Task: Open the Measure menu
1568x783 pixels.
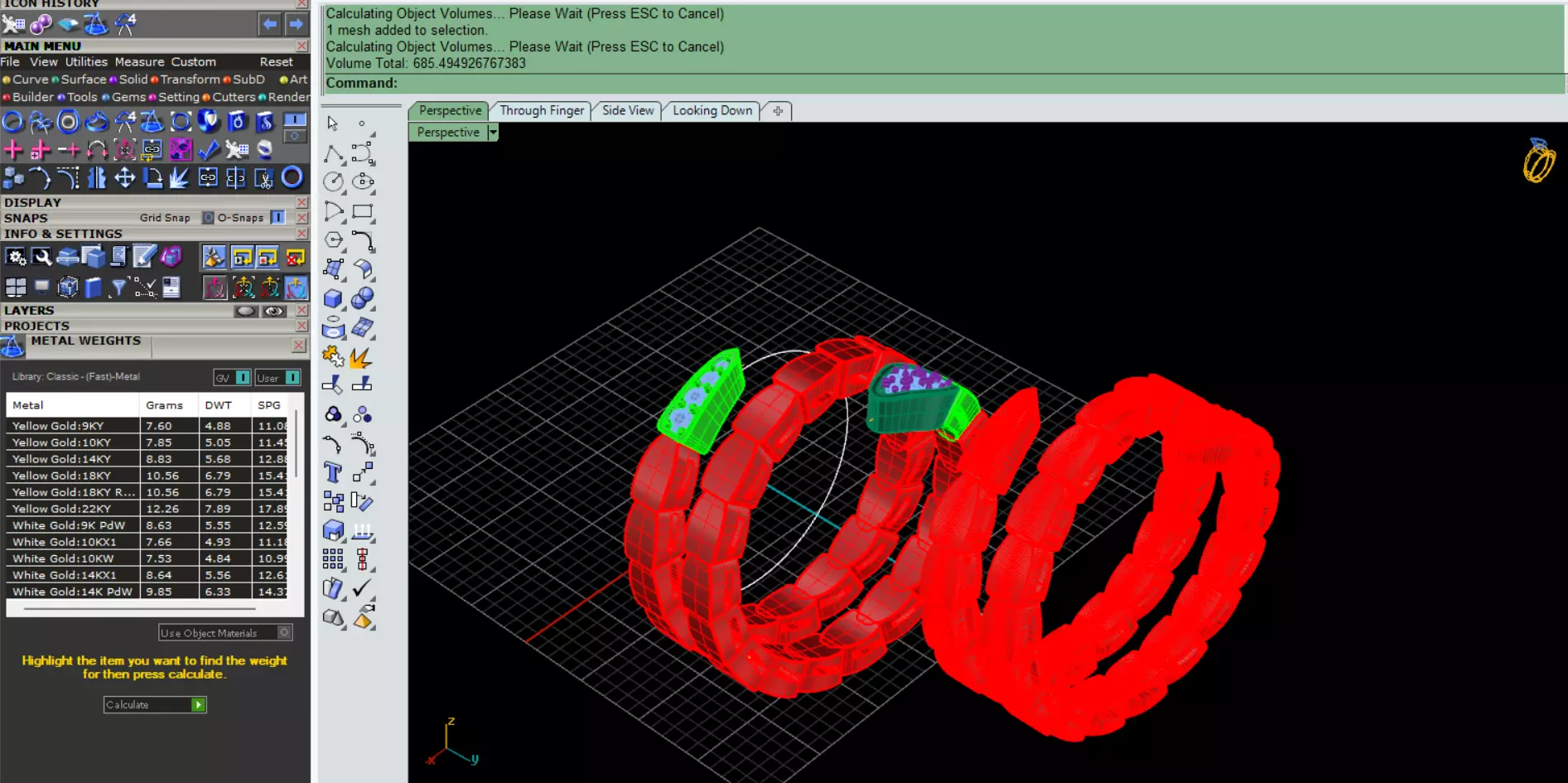Action: pyautogui.click(x=139, y=62)
